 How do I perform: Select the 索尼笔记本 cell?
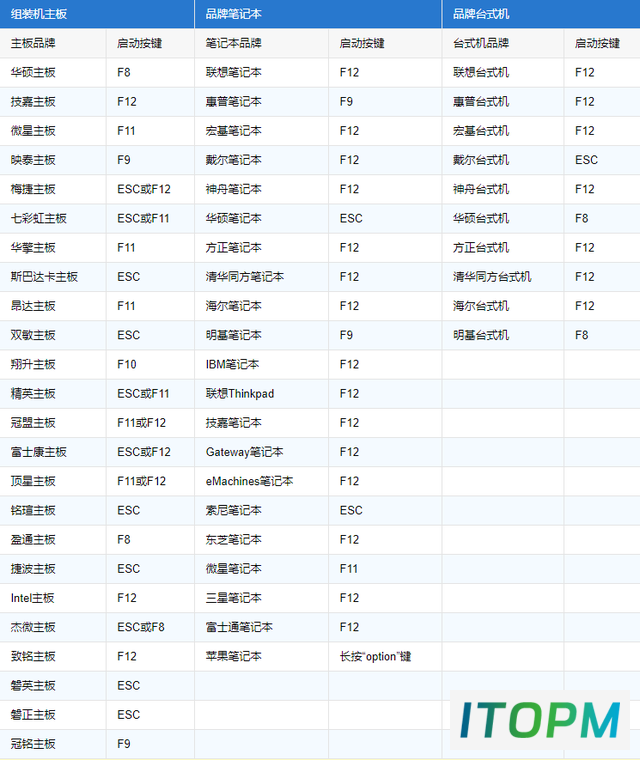pos(261,510)
